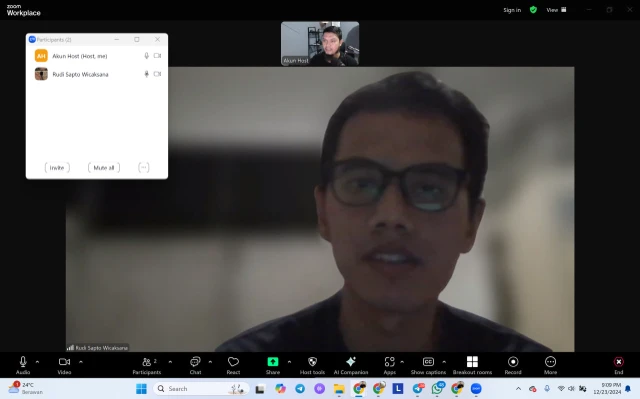Mute the microphone with the Audio button
This screenshot has height=399, width=640.
[23, 365]
